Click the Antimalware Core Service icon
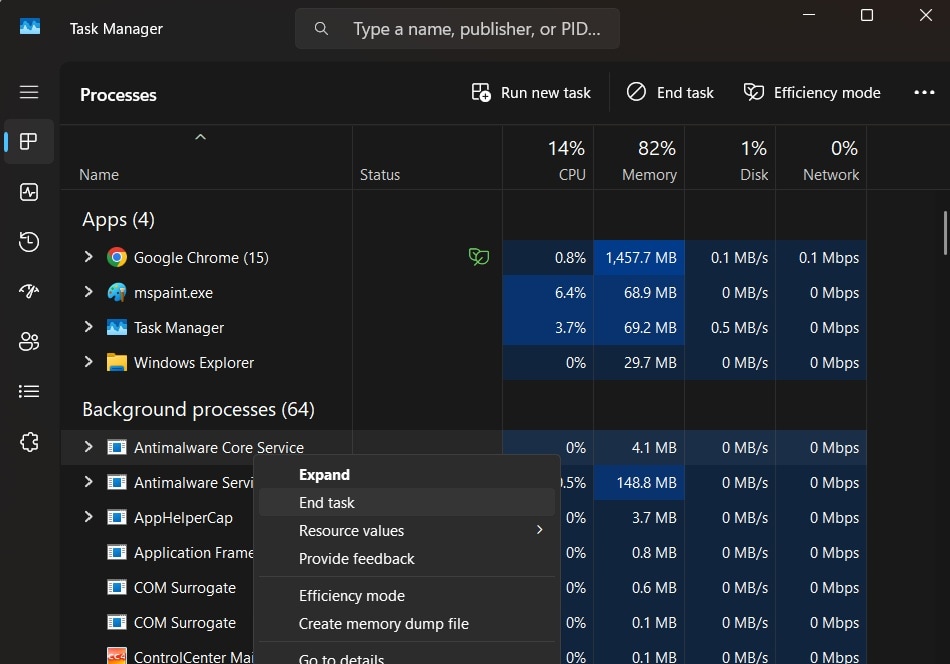Image resolution: width=950 pixels, height=664 pixels. (x=117, y=448)
